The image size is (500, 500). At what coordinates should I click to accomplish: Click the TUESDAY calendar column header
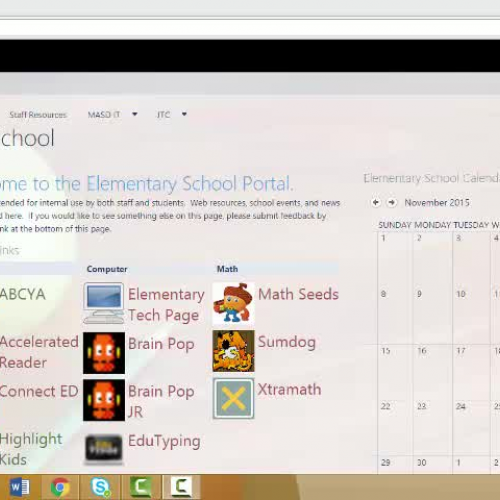click(x=471, y=225)
